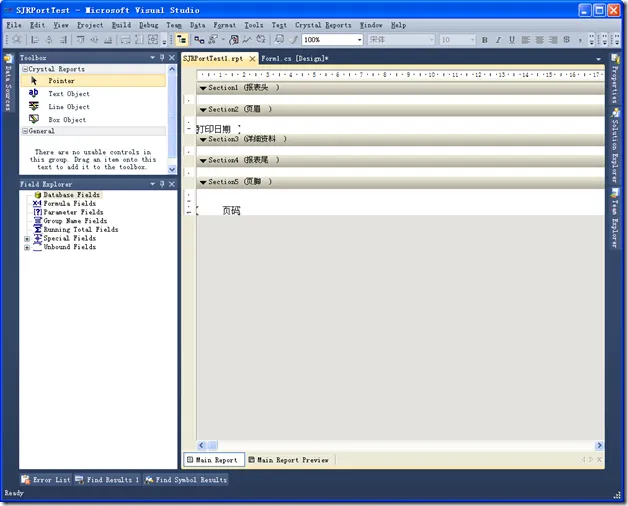The width and height of the screenshot is (628, 506).
Task: Switch to Main Report Preview tab
Action: click(x=288, y=460)
